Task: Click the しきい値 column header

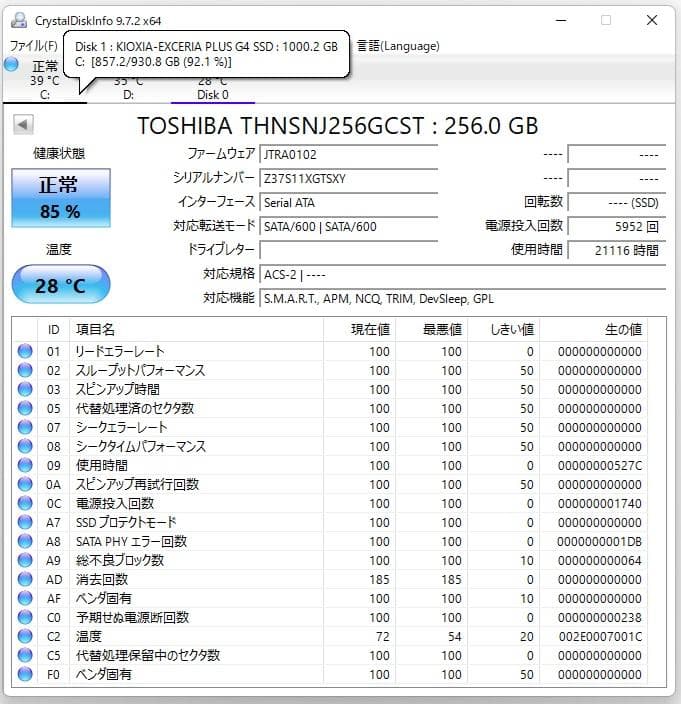Action: 503,330
